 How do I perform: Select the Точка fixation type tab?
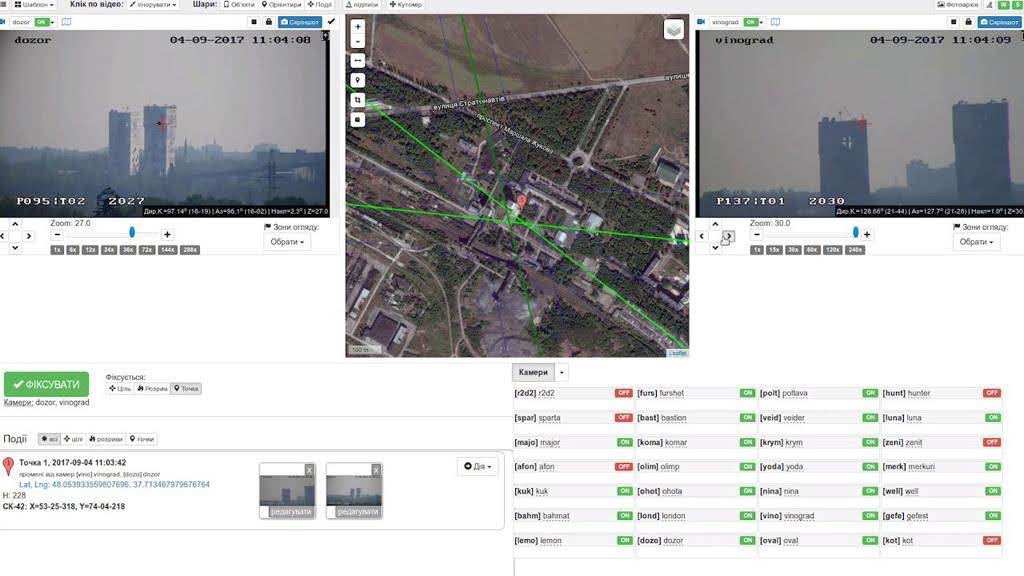click(x=185, y=389)
